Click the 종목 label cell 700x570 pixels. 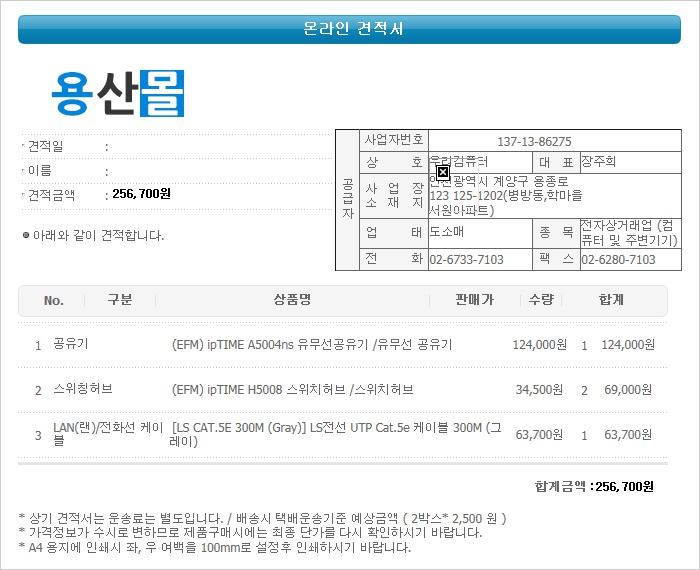[556, 233]
